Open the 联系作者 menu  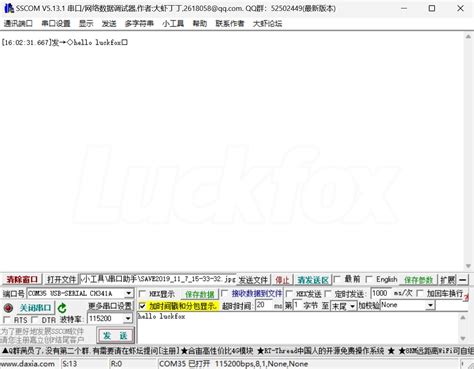coord(230,23)
